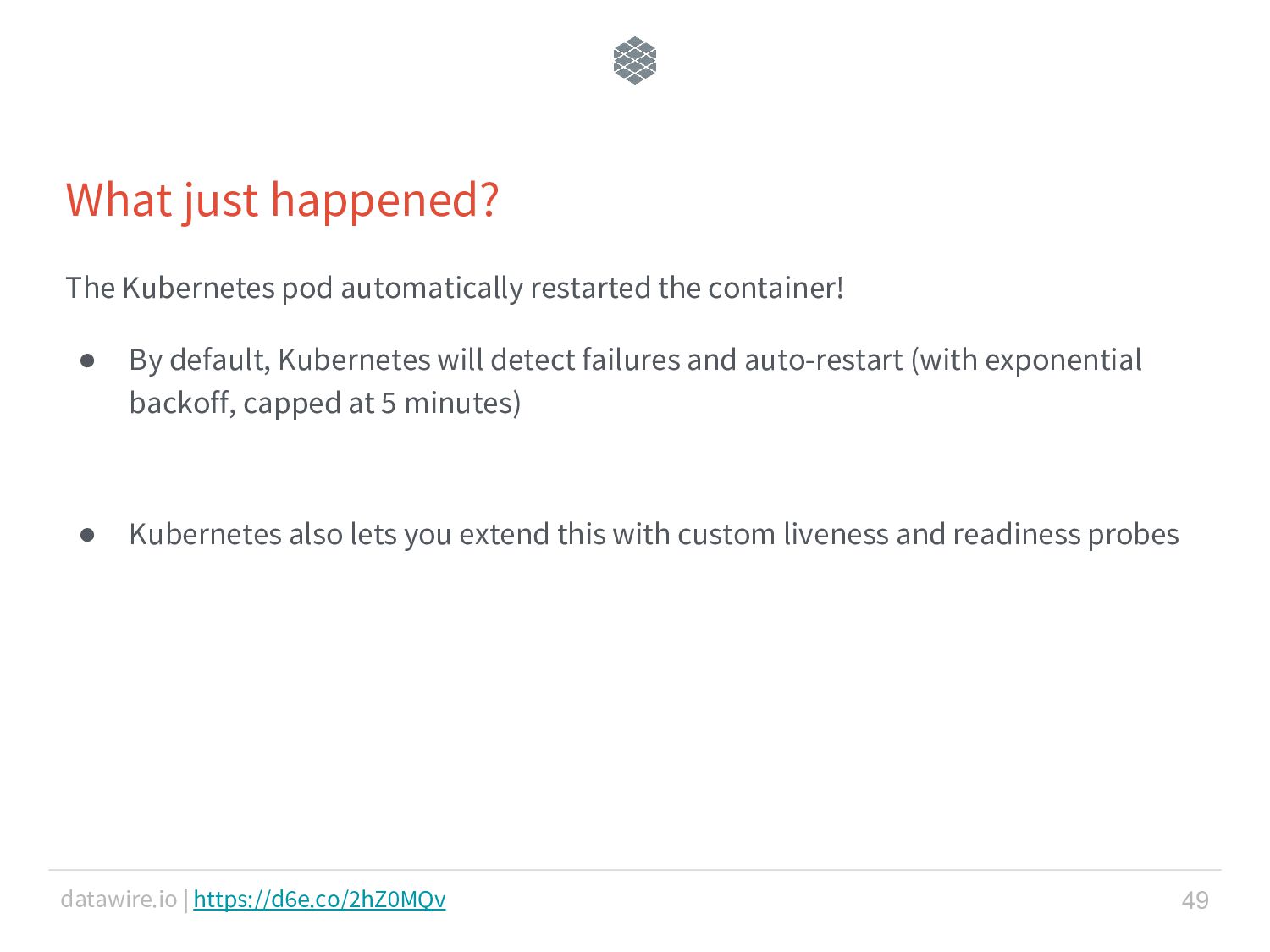Open the https://d6e.co/2hZ0MQv link
The height and width of the screenshot is (952, 1270).
319,899
